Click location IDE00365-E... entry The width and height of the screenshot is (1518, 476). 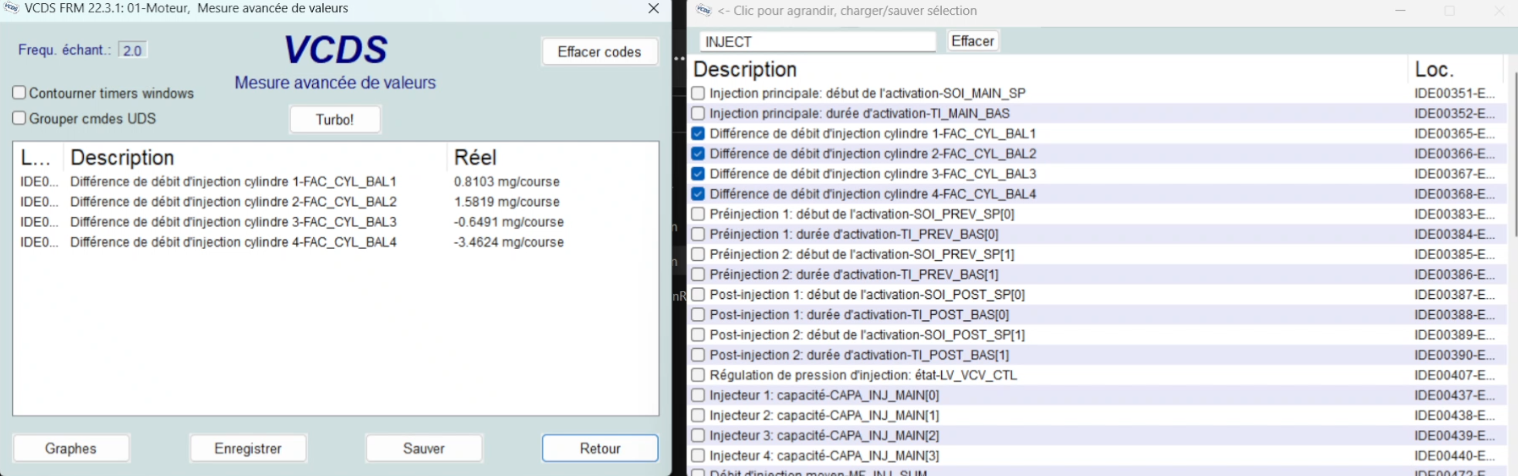click(1454, 133)
